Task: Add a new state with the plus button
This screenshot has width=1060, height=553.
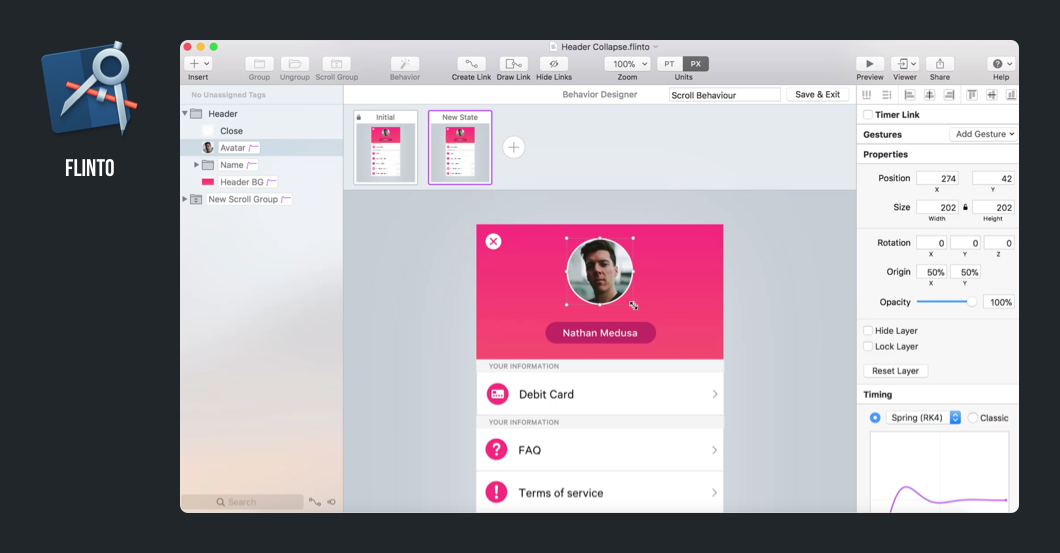Action: pos(514,147)
